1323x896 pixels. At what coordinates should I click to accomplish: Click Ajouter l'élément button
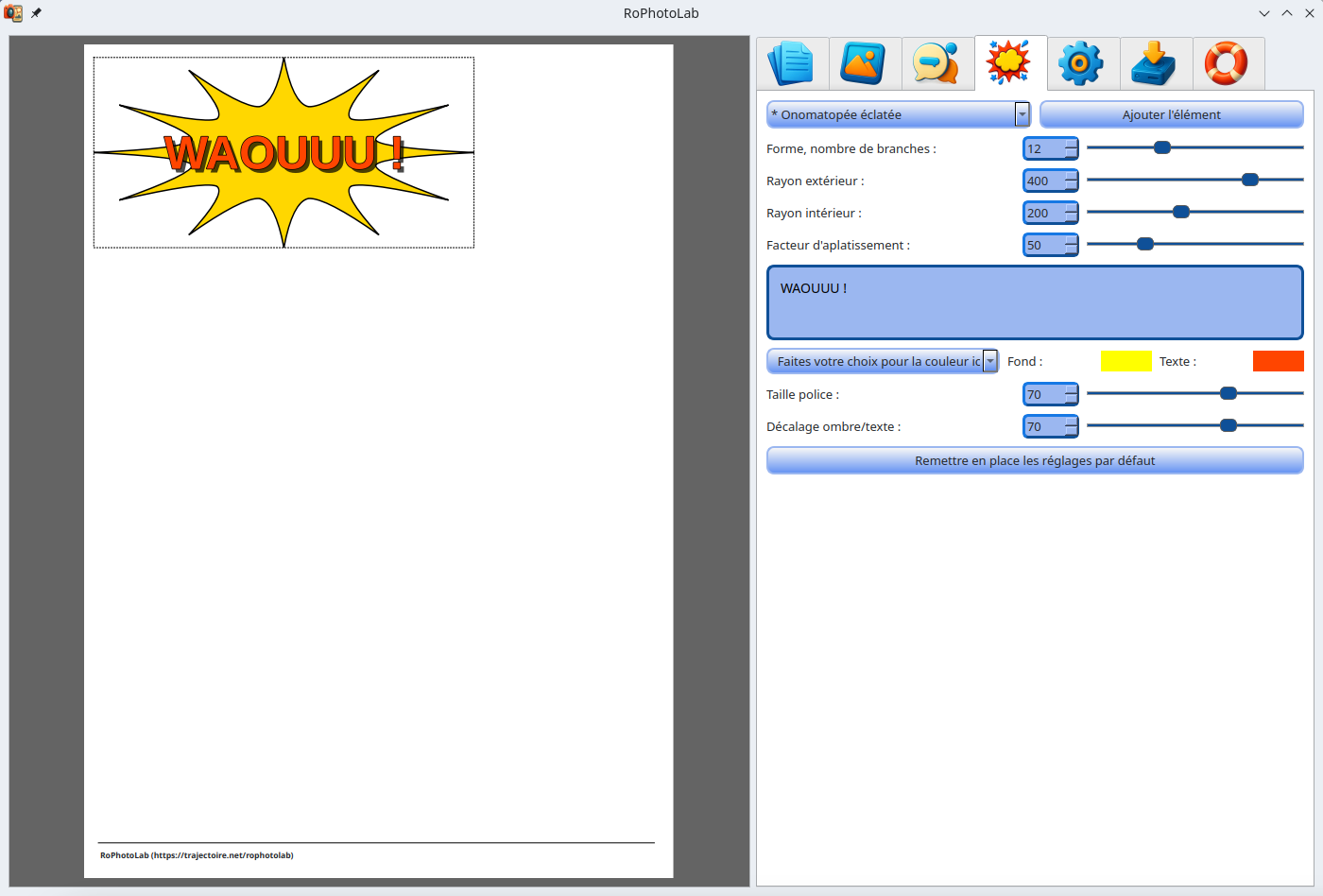pyautogui.click(x=1171, y=114)
